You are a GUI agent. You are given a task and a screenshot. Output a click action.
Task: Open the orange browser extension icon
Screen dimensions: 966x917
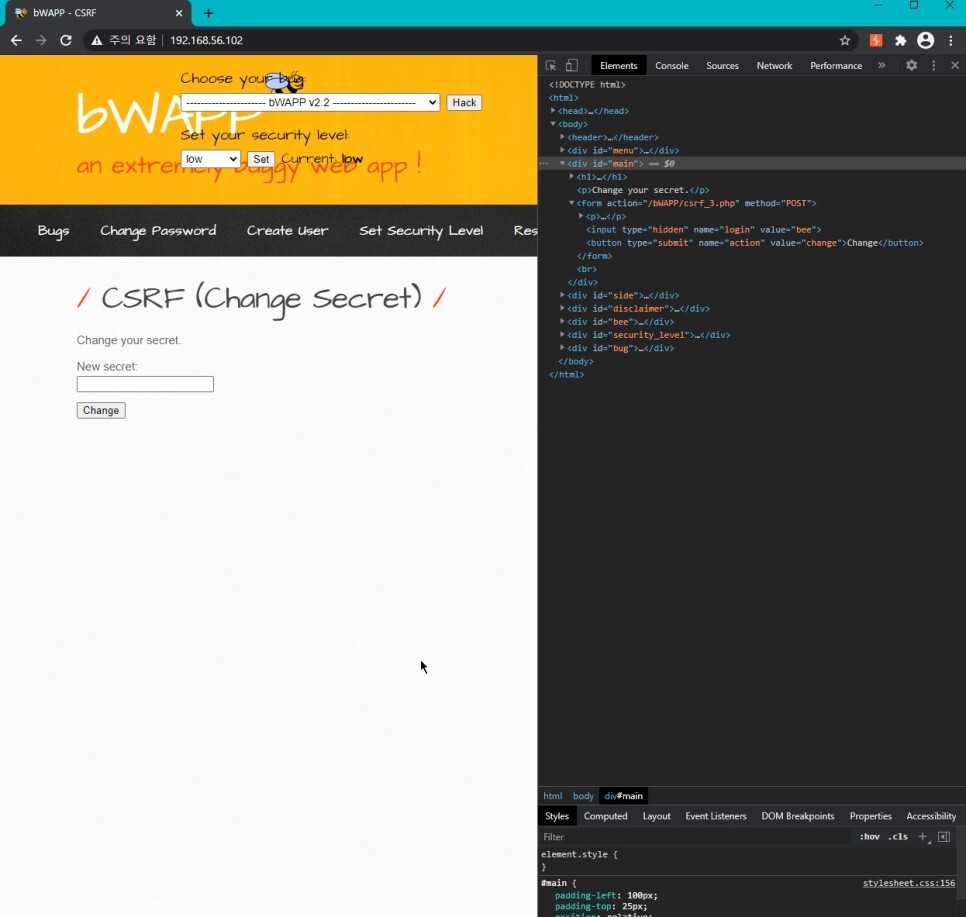[875, 40]
